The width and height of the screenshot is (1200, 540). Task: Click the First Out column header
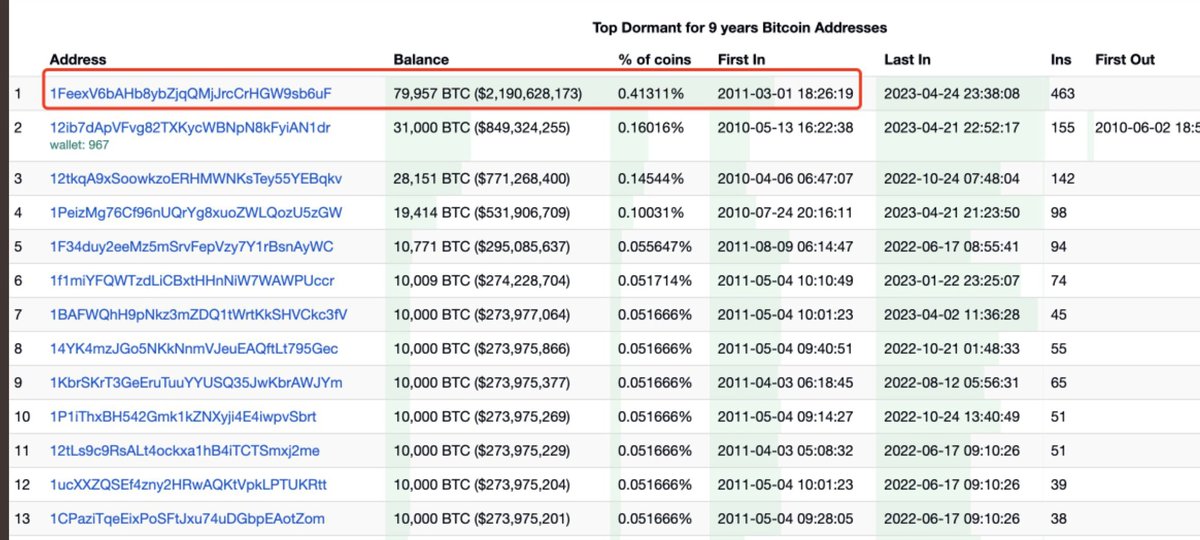coord(1125,60)
